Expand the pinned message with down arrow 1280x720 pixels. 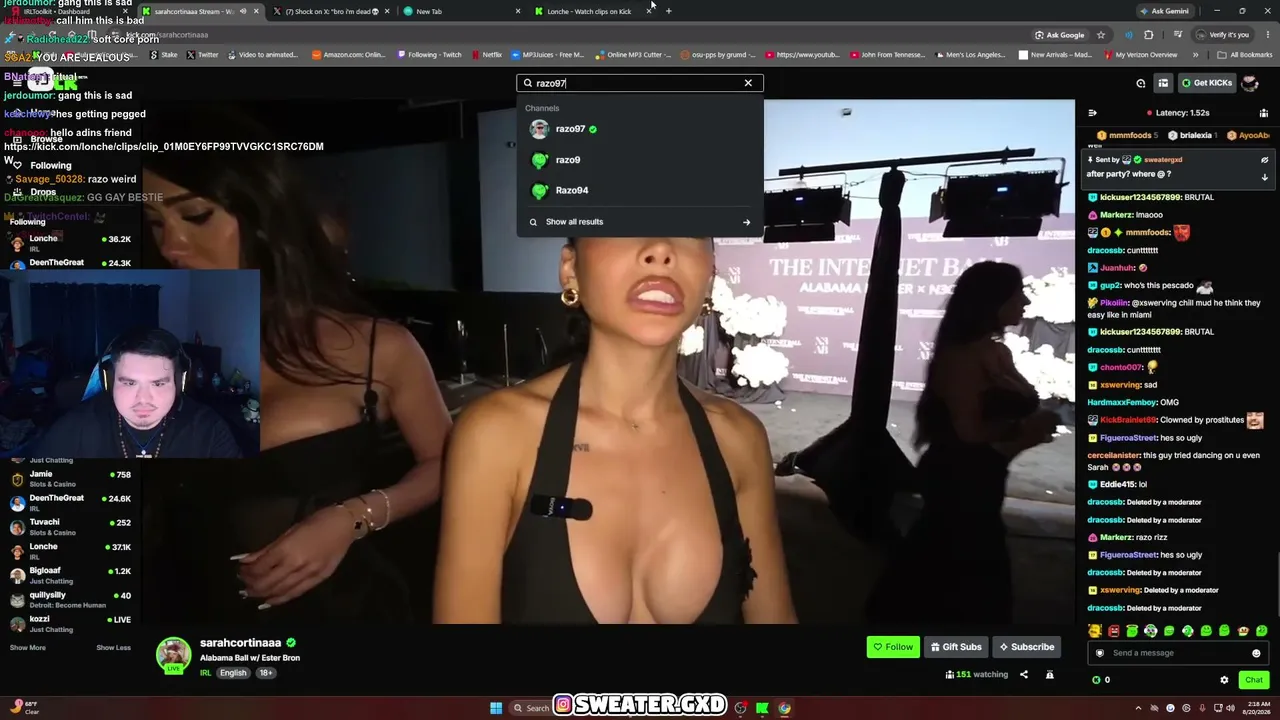point(1264,177)
